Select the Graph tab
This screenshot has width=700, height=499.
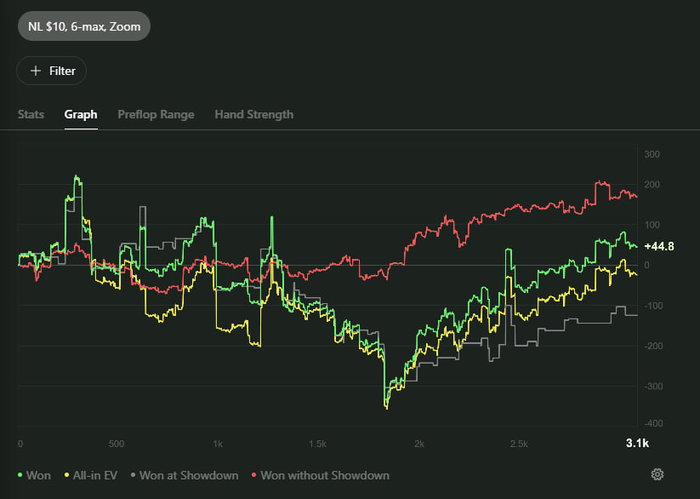(81, 114)
